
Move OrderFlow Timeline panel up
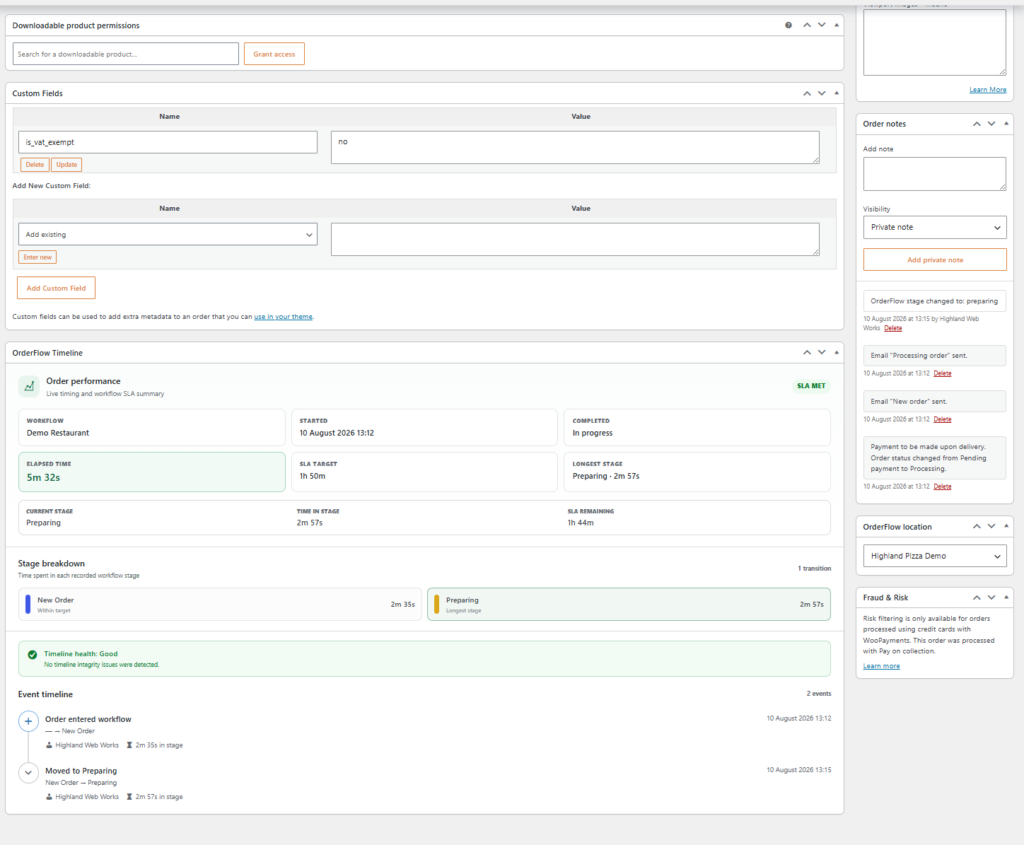coord(807,353)
